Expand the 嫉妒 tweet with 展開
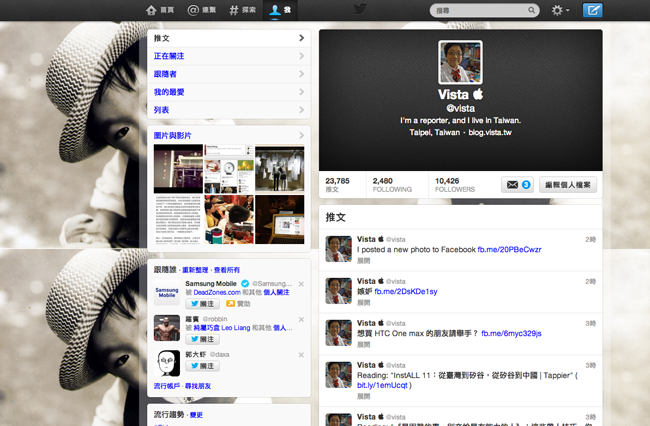This screenshot has height=426, width=650. pos(364,303)
